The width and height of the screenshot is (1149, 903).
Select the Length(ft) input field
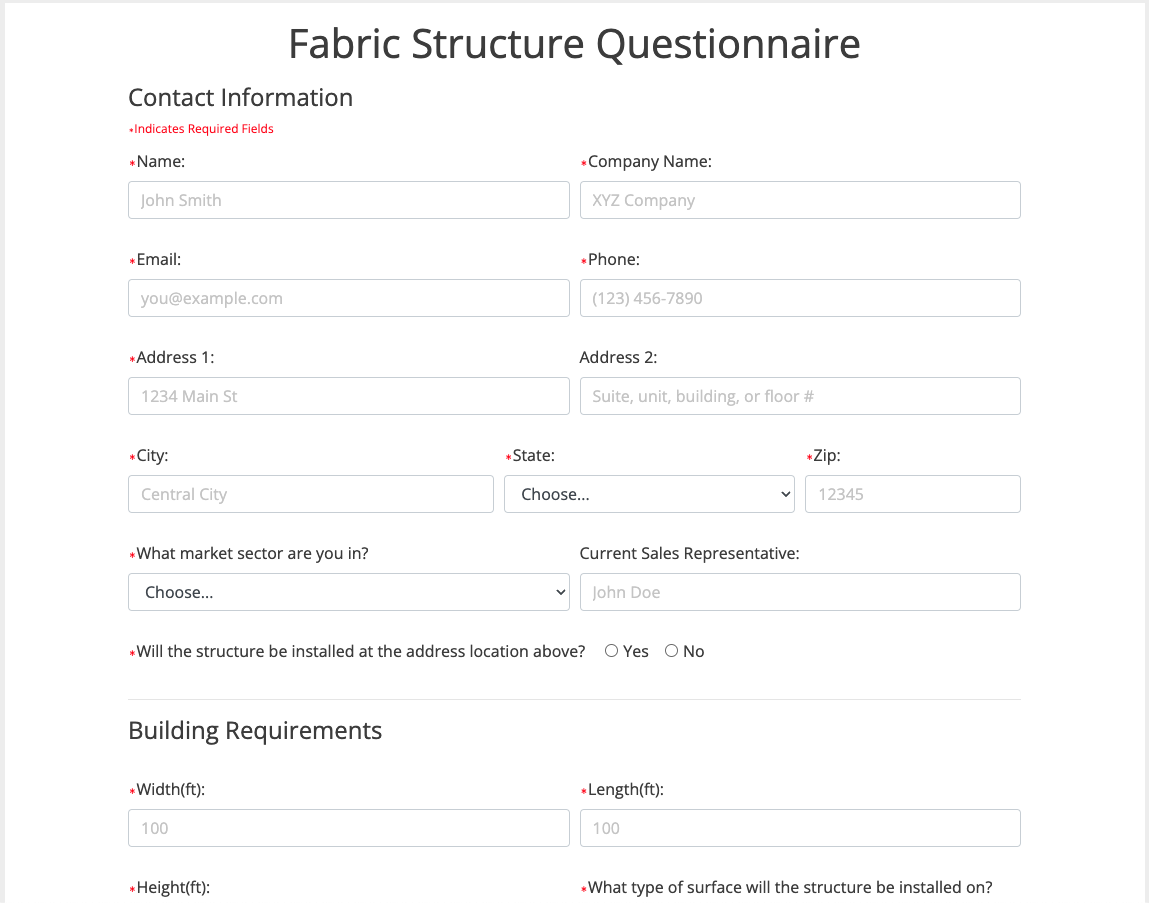point(800,828)
